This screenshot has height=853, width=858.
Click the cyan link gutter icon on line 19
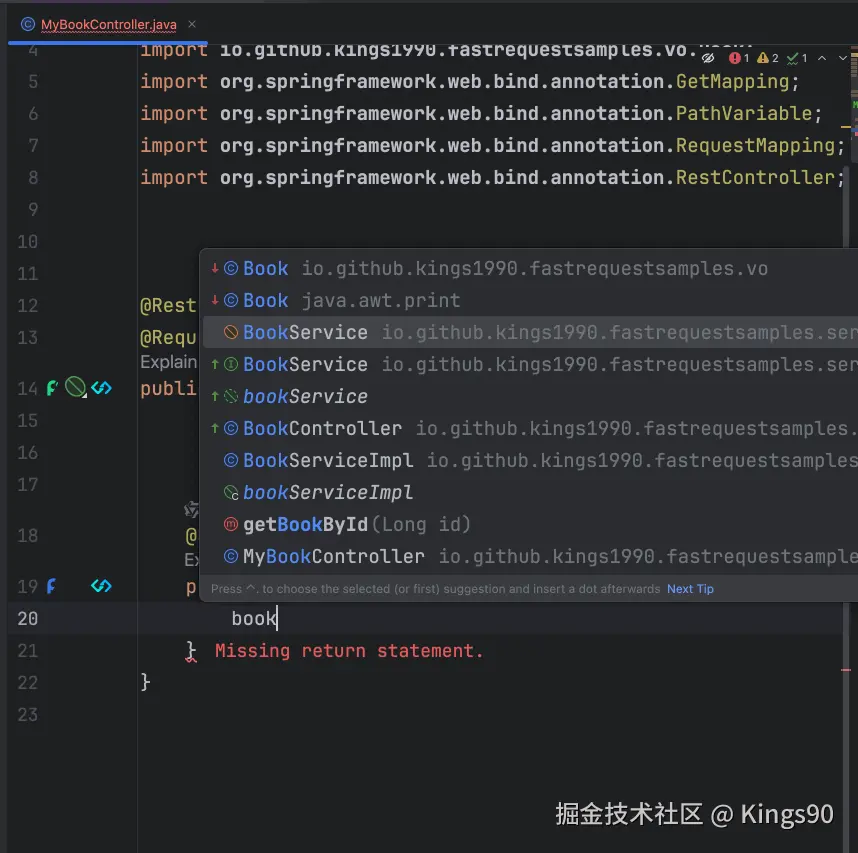tap(101, 586)
